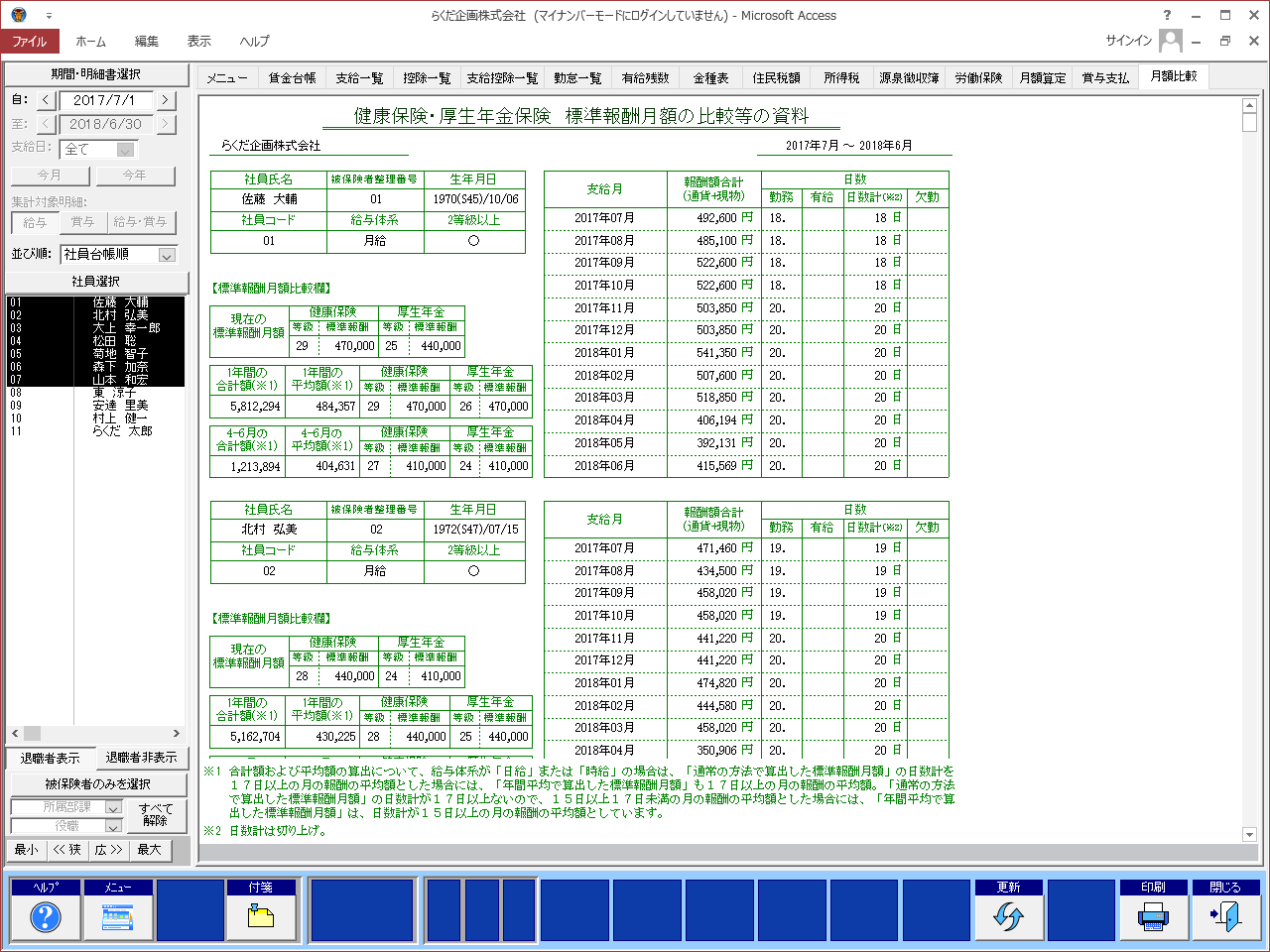Click employee list horizontal scrollbar left arrow
1270x952 pixels.
(x=15, y=734)
